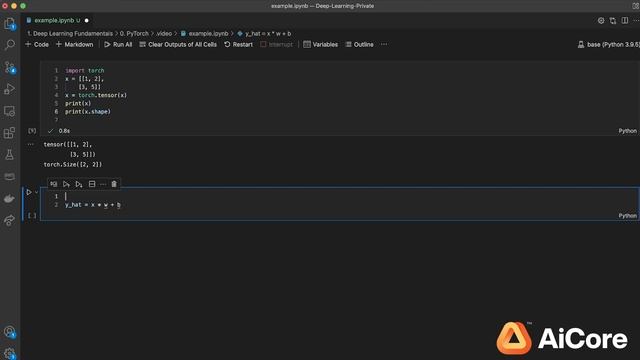Click the unsaved dot on the example.ipynb tab
Screen dimensions: 640x360
pyautogui.click(x=87, y=20)
